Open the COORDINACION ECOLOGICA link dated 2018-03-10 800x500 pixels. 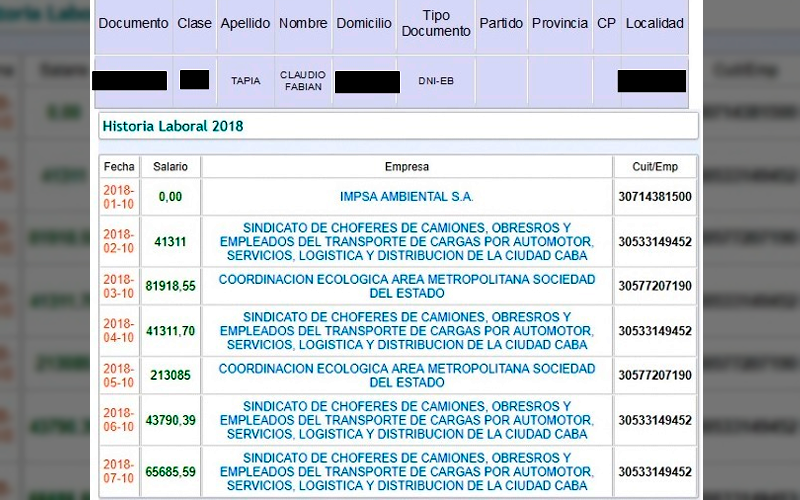(407, 286)
